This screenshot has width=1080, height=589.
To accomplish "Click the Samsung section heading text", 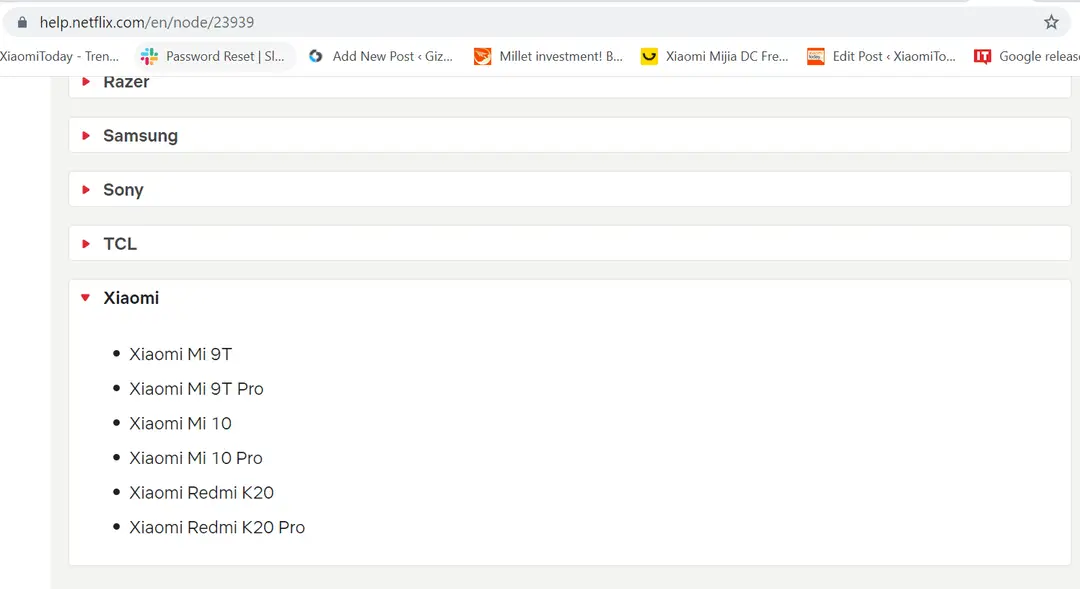I will point(141,136).
